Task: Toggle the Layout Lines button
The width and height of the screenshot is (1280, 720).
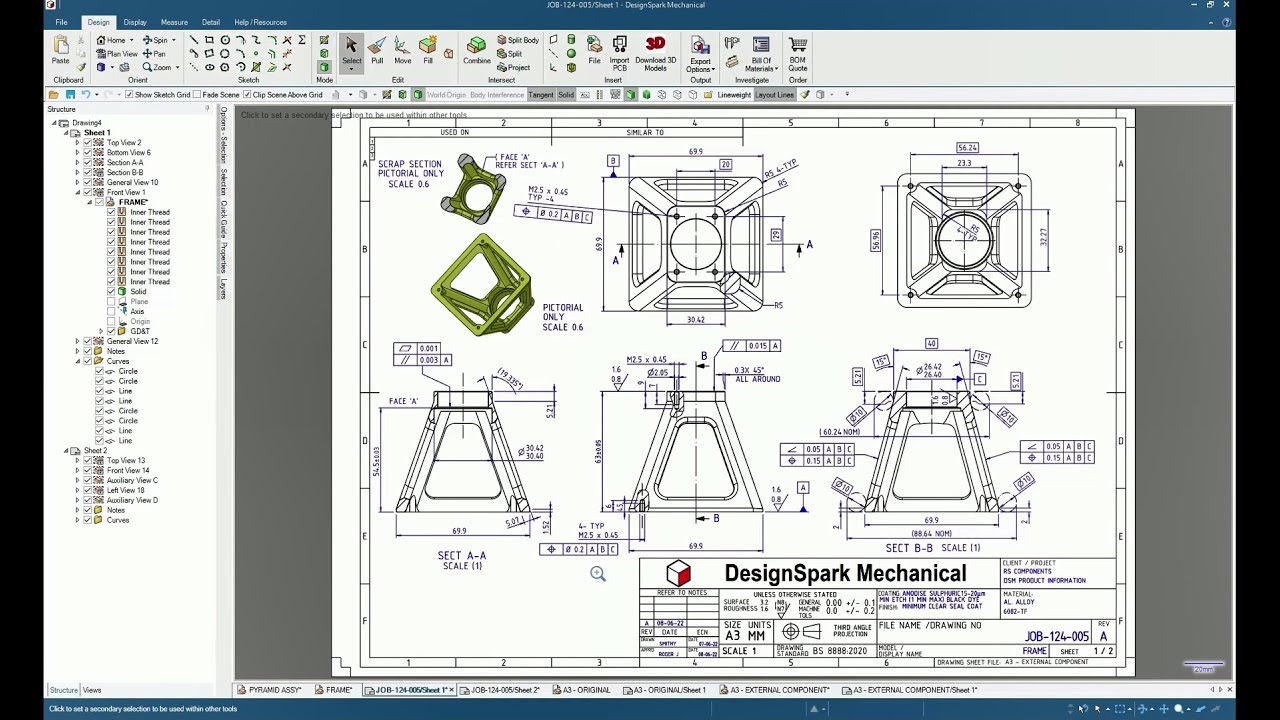Action: pos(774,95)
